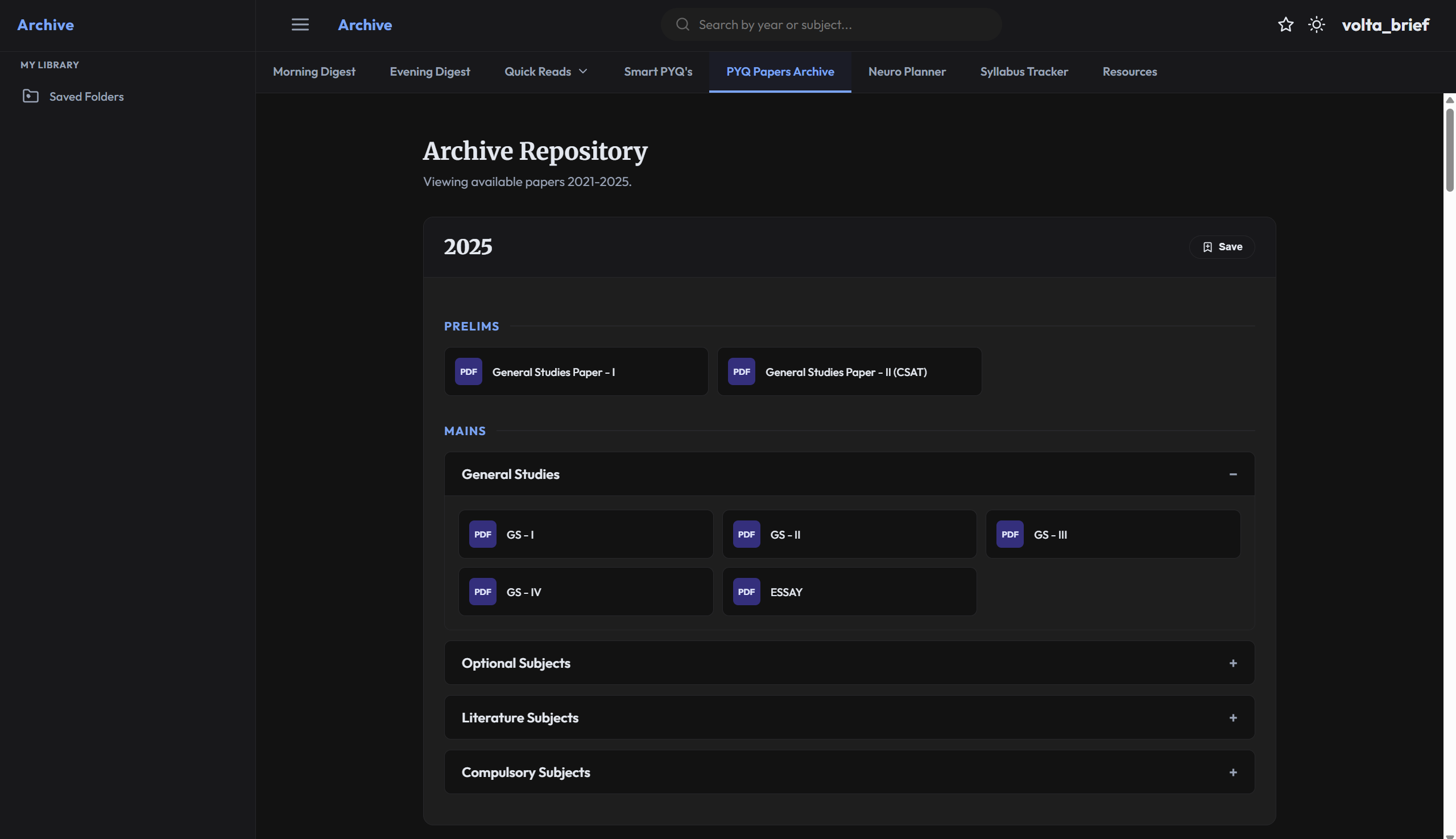Click the Saved Folders folder icon
Viewport: 1456px width, 839px height.
point(30,96)
